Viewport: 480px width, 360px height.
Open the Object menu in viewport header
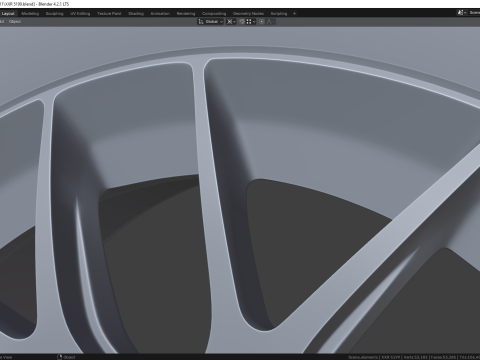15,22
